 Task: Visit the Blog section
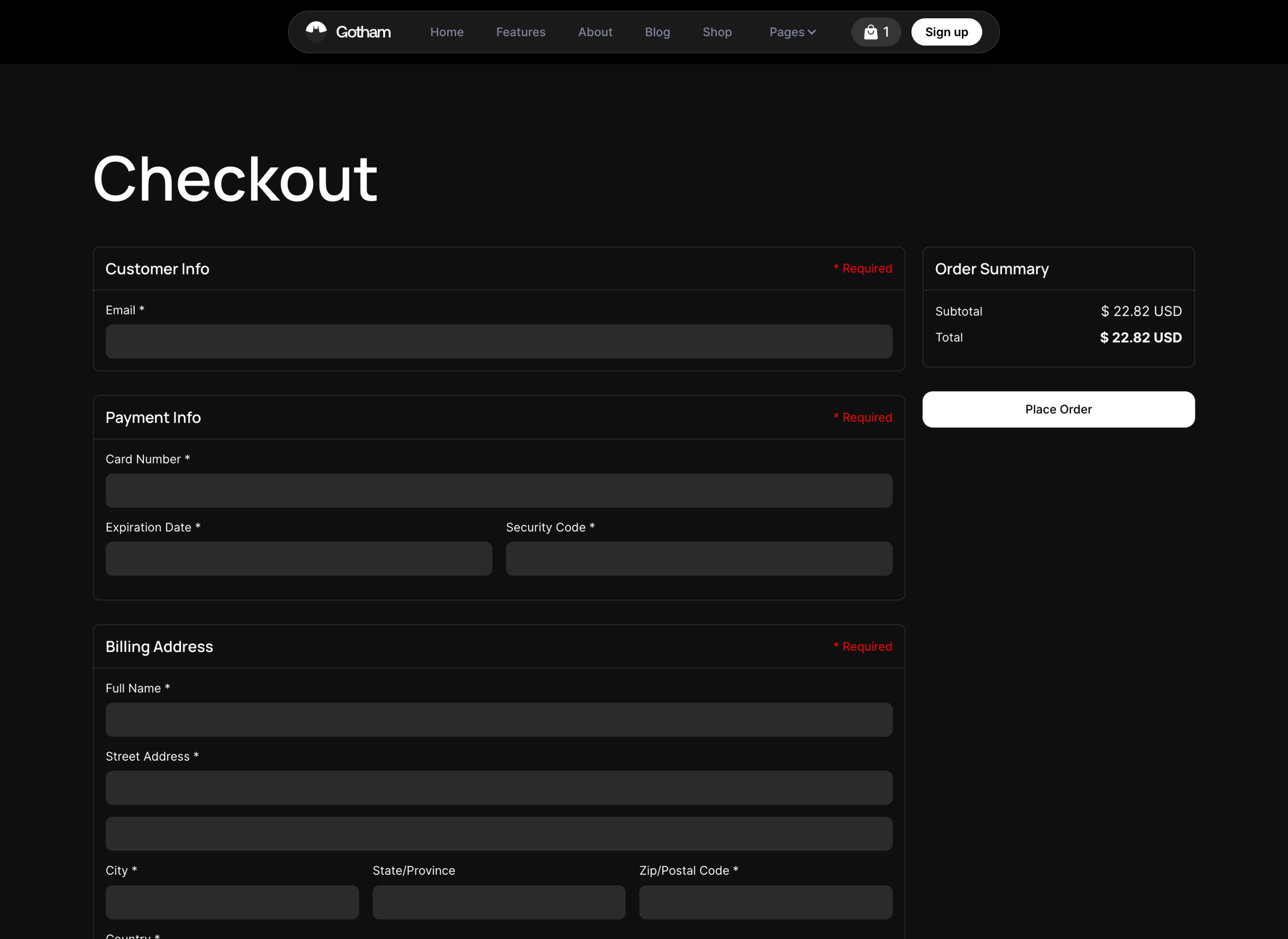coord(657,32)
